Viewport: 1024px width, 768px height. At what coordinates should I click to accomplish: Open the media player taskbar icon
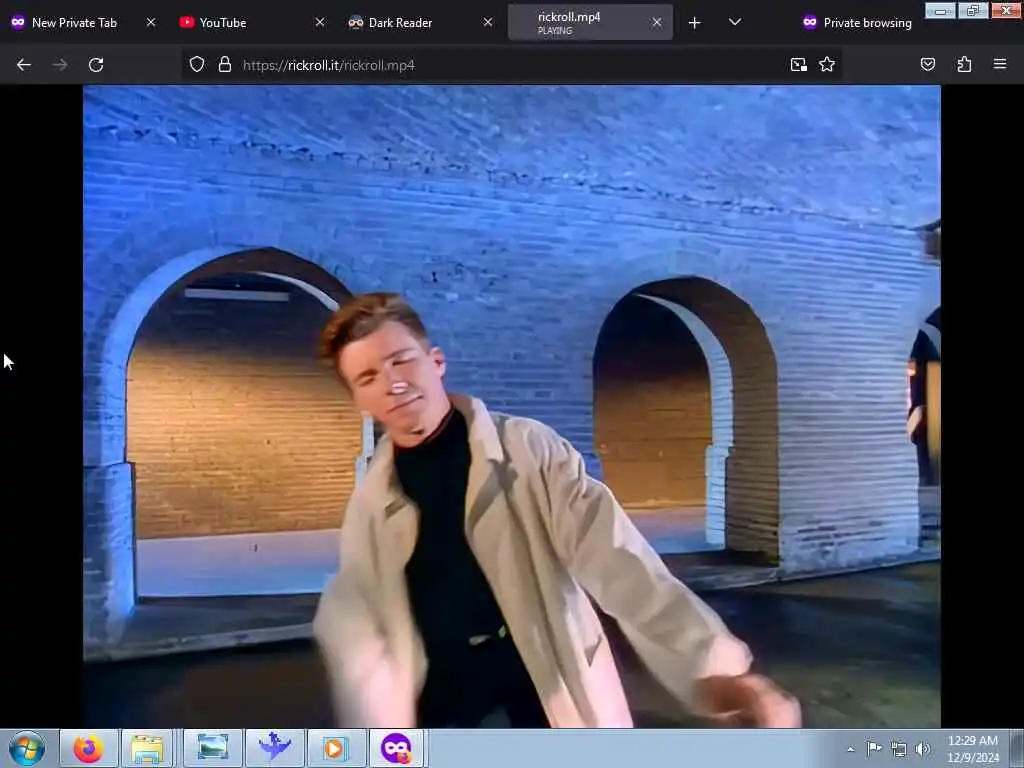coord(335,748)
